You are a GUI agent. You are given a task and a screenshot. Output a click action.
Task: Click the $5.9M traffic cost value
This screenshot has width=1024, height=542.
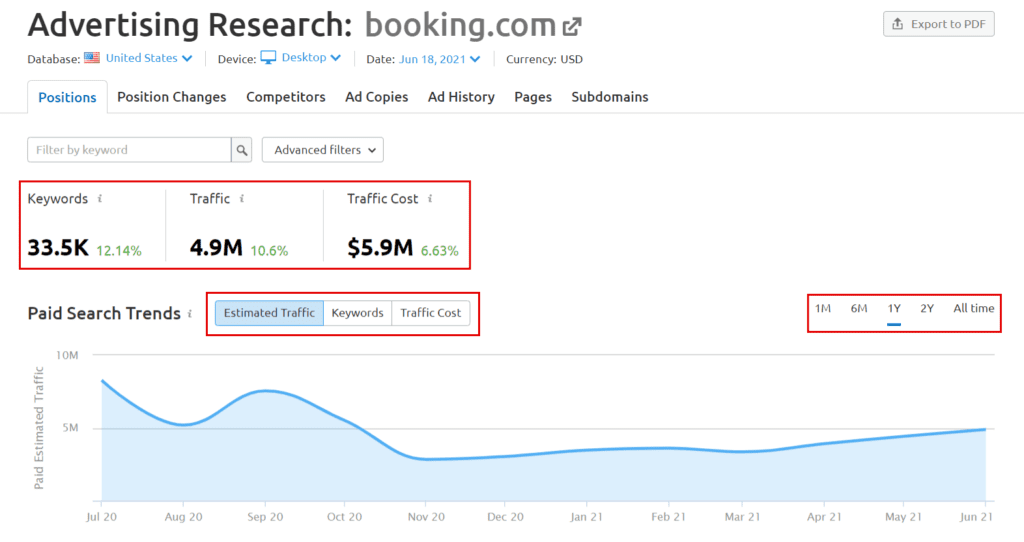[x=380, y=248]
